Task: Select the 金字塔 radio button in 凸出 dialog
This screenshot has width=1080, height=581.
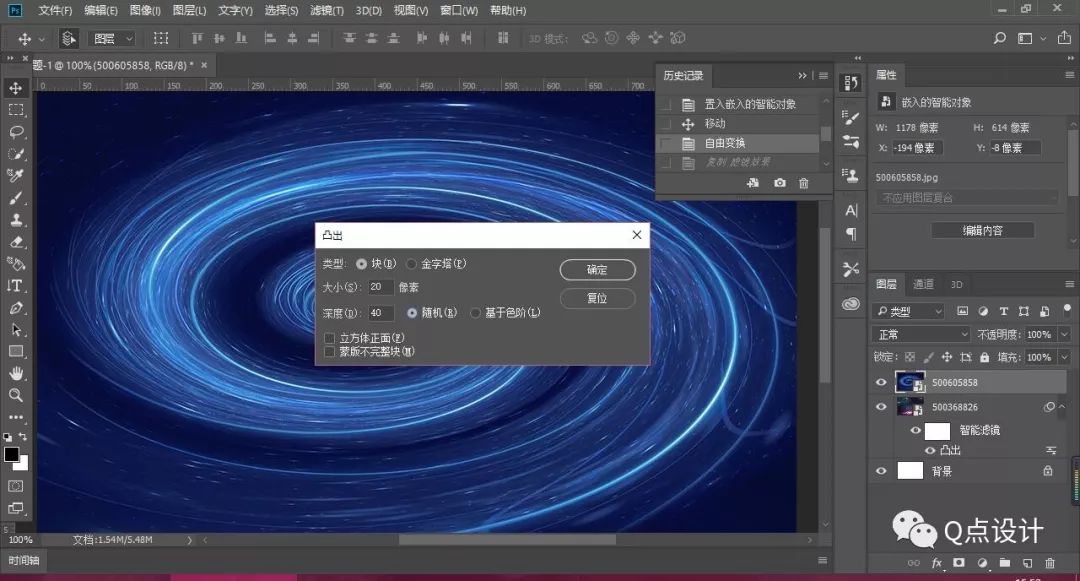Action: (412, 263)
